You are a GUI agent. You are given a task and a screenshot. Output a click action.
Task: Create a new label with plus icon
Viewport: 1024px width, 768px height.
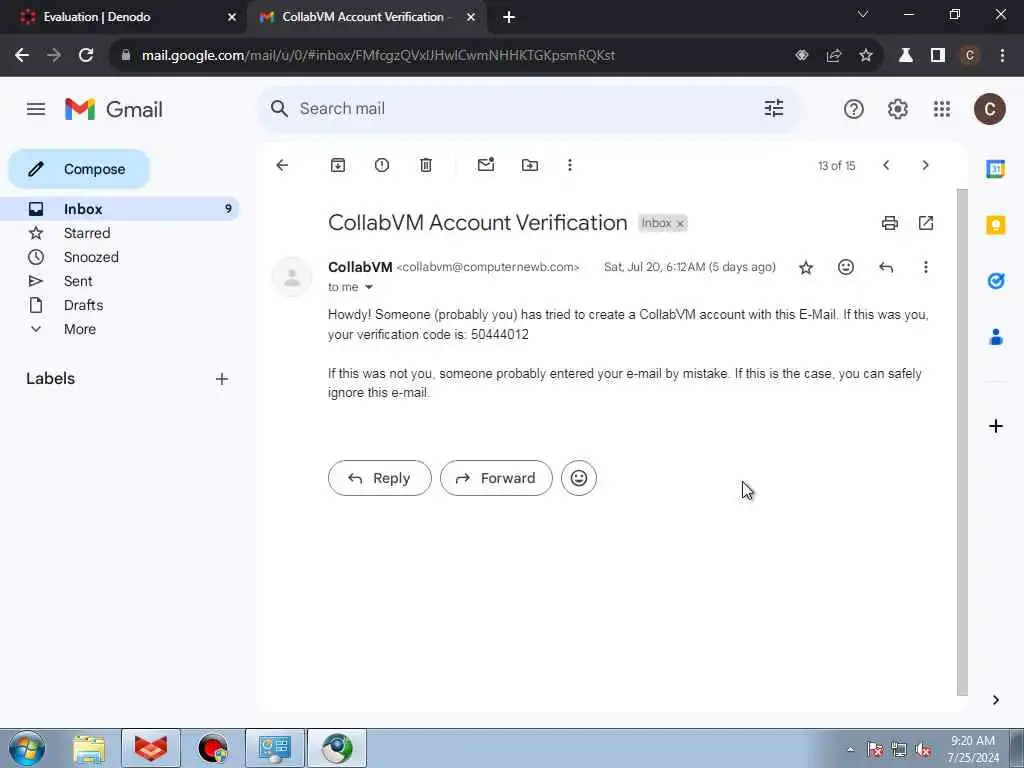point(222,379)
